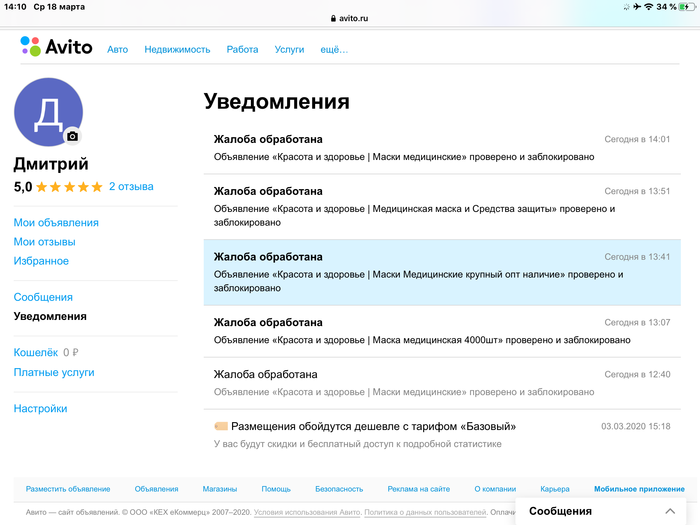Click the profile avatar with letter Д
Screen dimensions: 700x525
tap(46, 112)
